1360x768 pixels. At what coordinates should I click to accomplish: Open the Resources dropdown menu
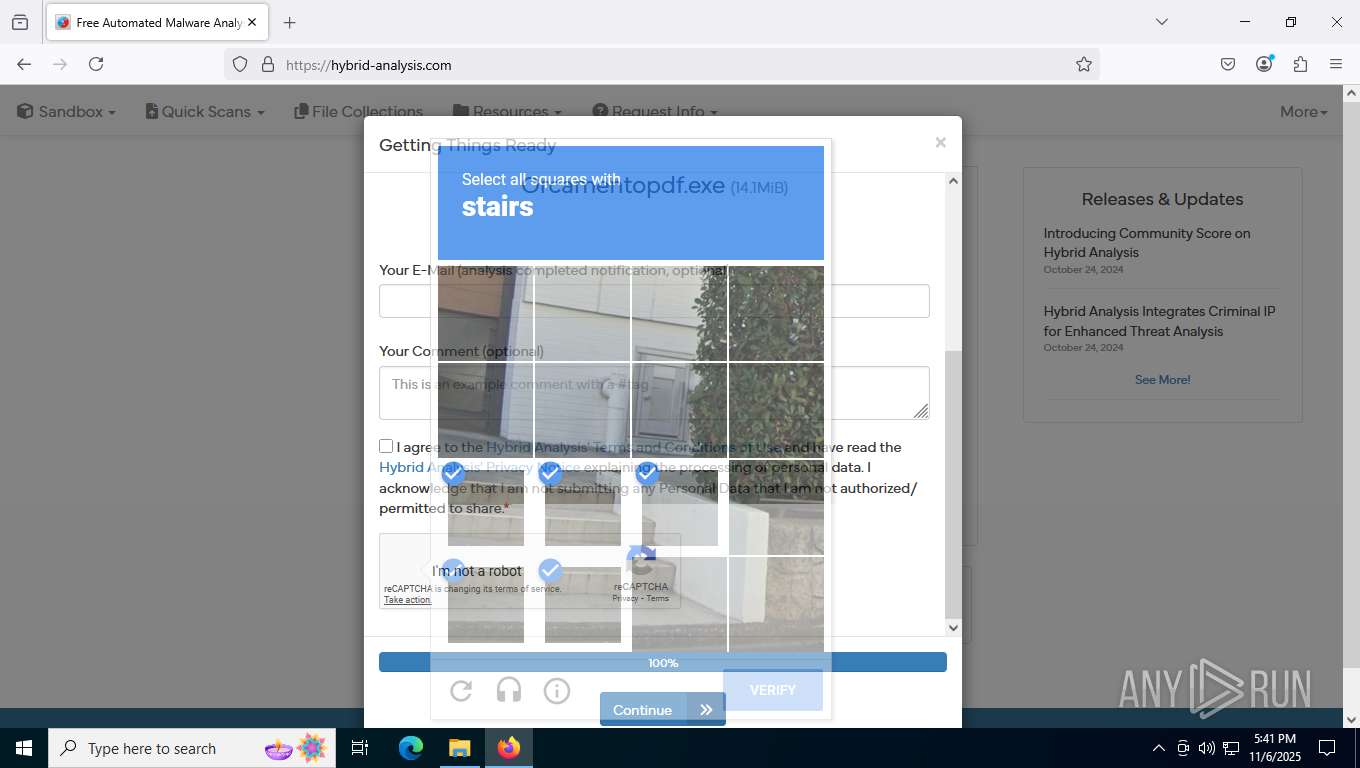pyautogui.click(x=507, y=112)
